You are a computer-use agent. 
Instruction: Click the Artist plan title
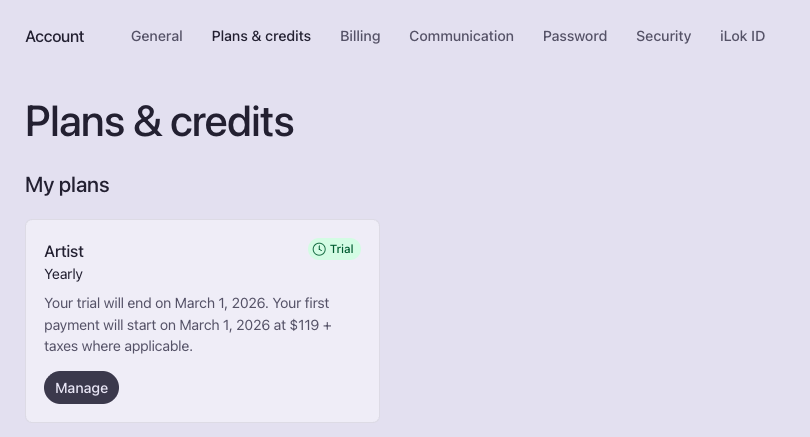click(64, 251)
